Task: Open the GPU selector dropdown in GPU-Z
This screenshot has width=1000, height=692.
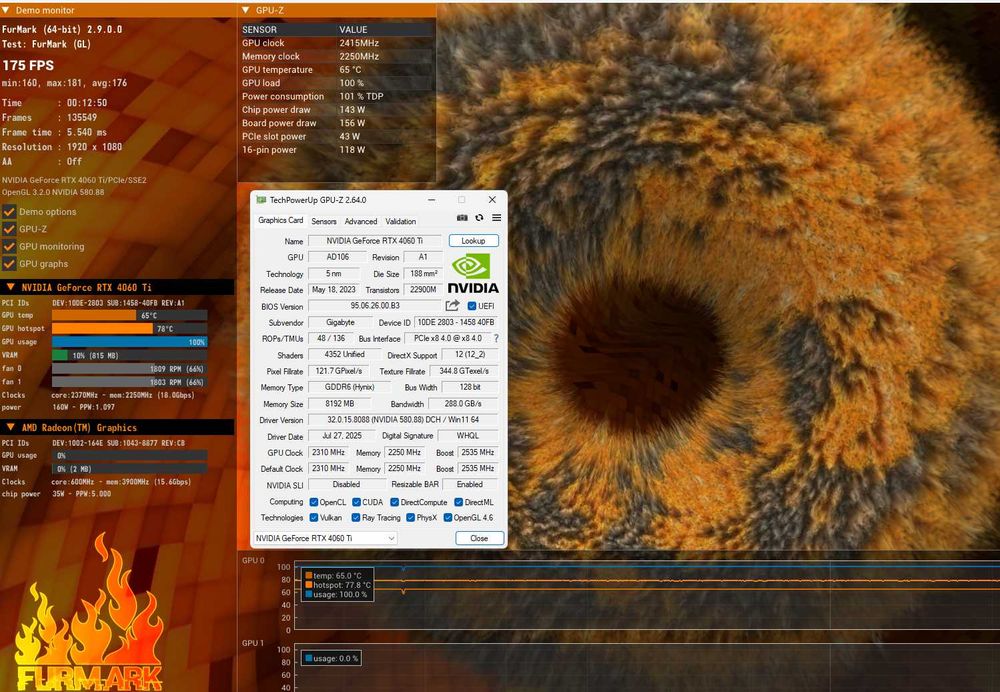Action: [x=325, y=538]
